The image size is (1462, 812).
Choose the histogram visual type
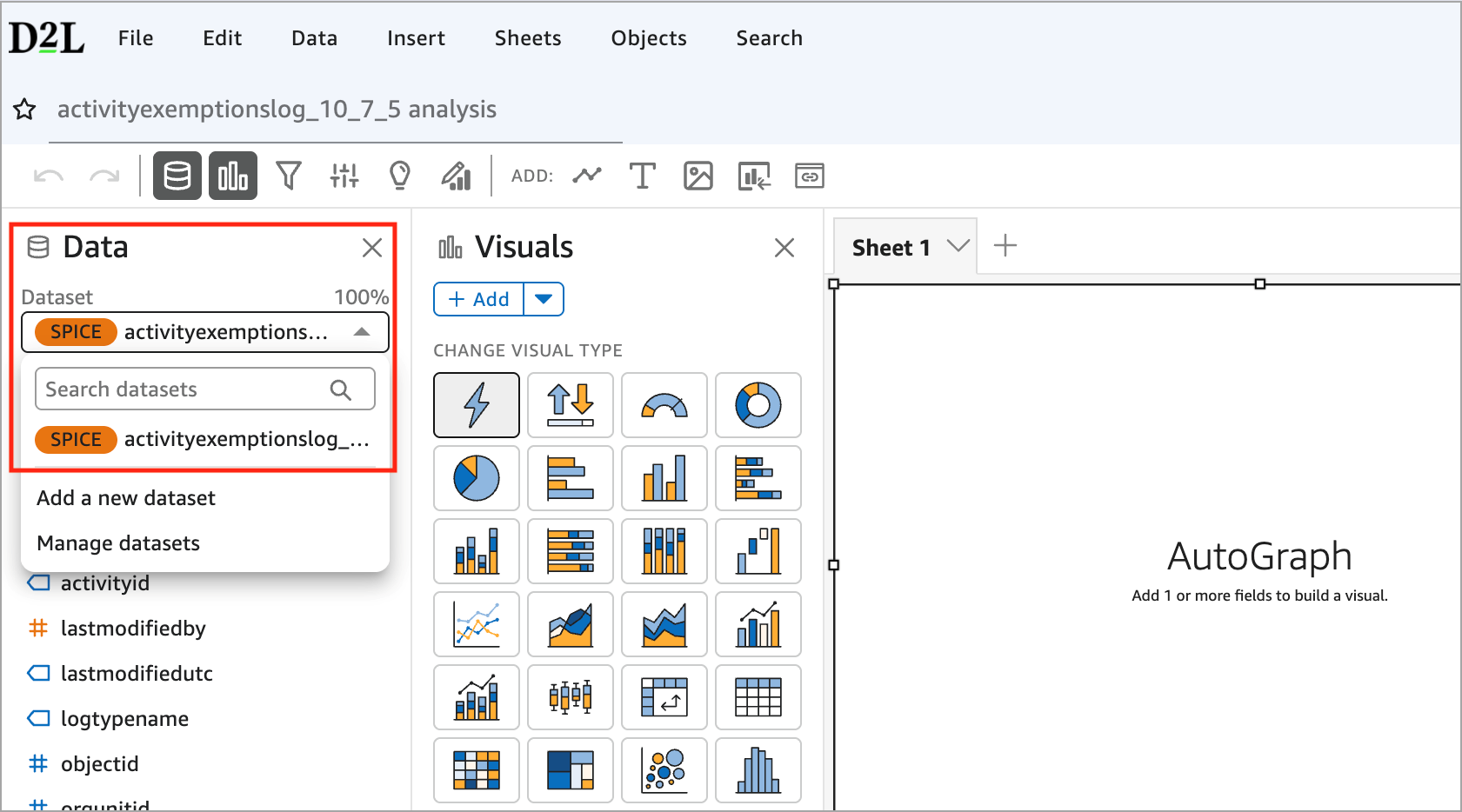(758, 770)
